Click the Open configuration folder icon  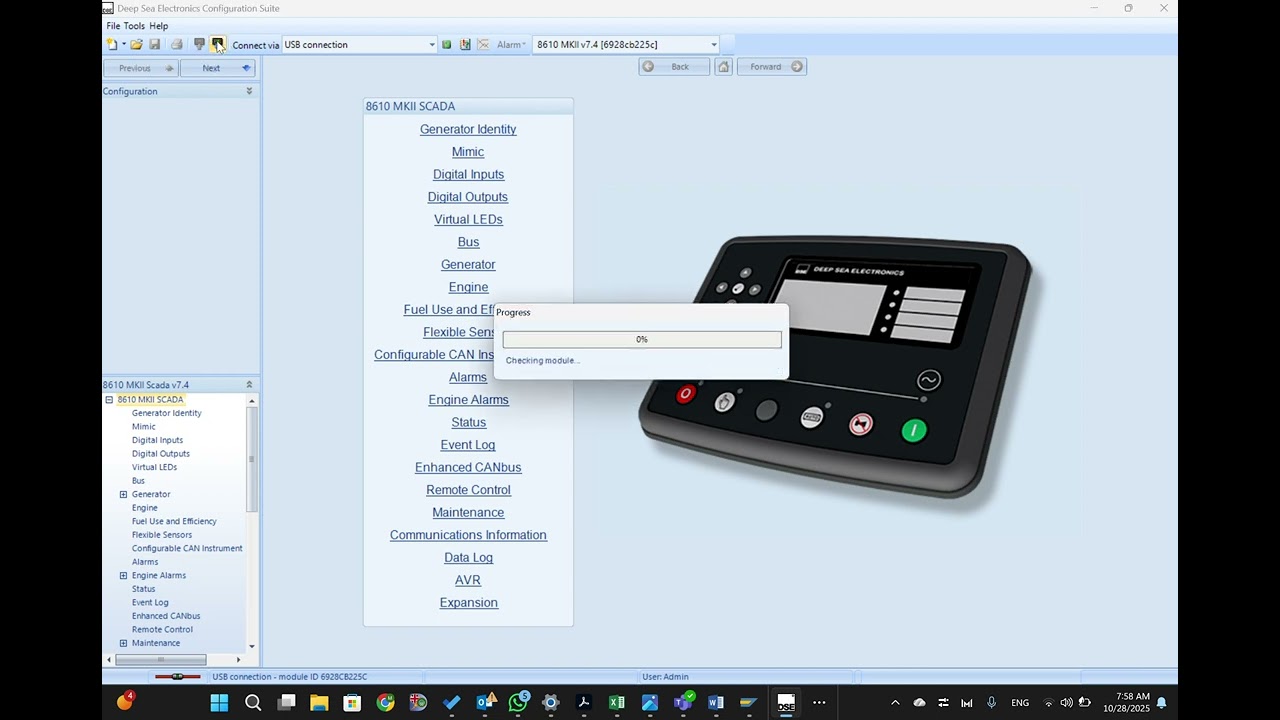point(136,44)
